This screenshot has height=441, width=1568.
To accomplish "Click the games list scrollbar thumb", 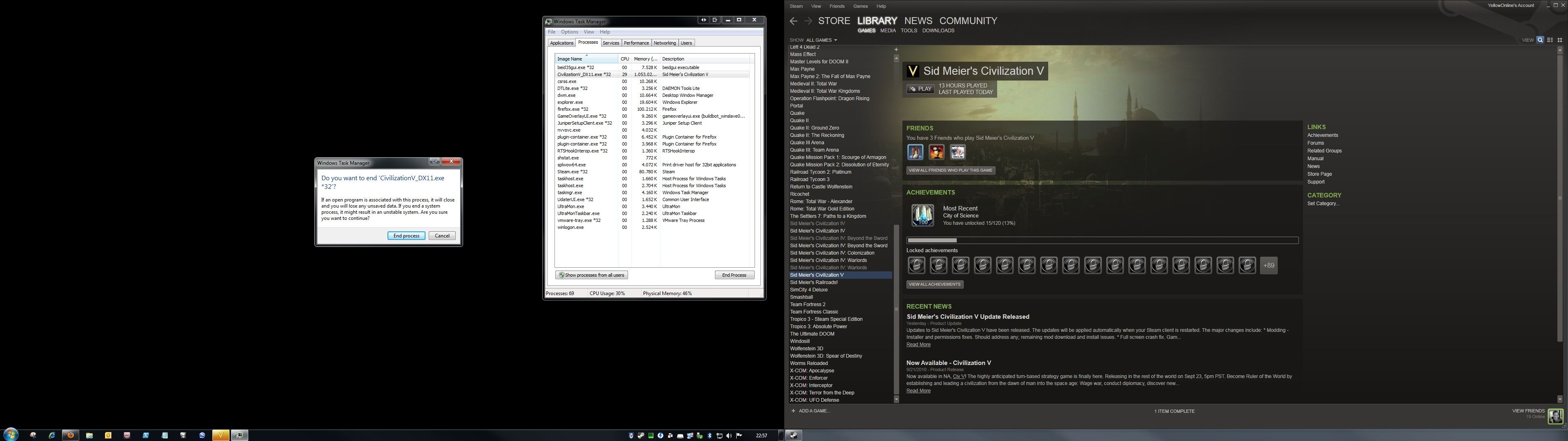I will (896, 309).
